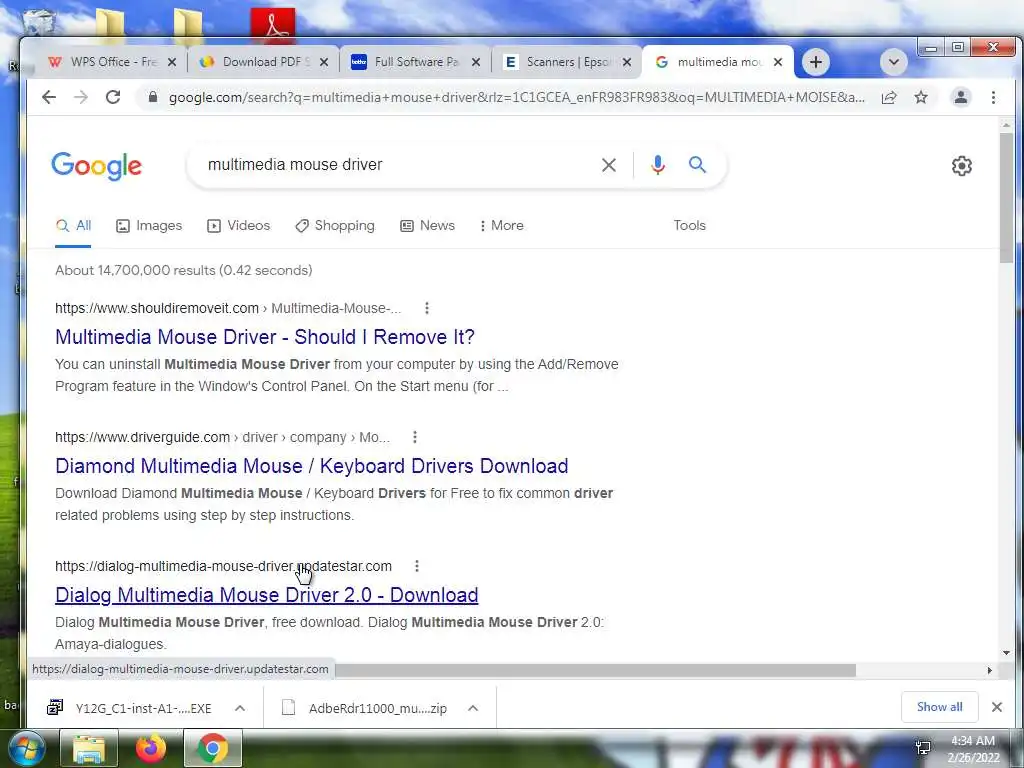Click the page scroll down arrow
1024x768 pixels.
click(x=1006, y=652)
